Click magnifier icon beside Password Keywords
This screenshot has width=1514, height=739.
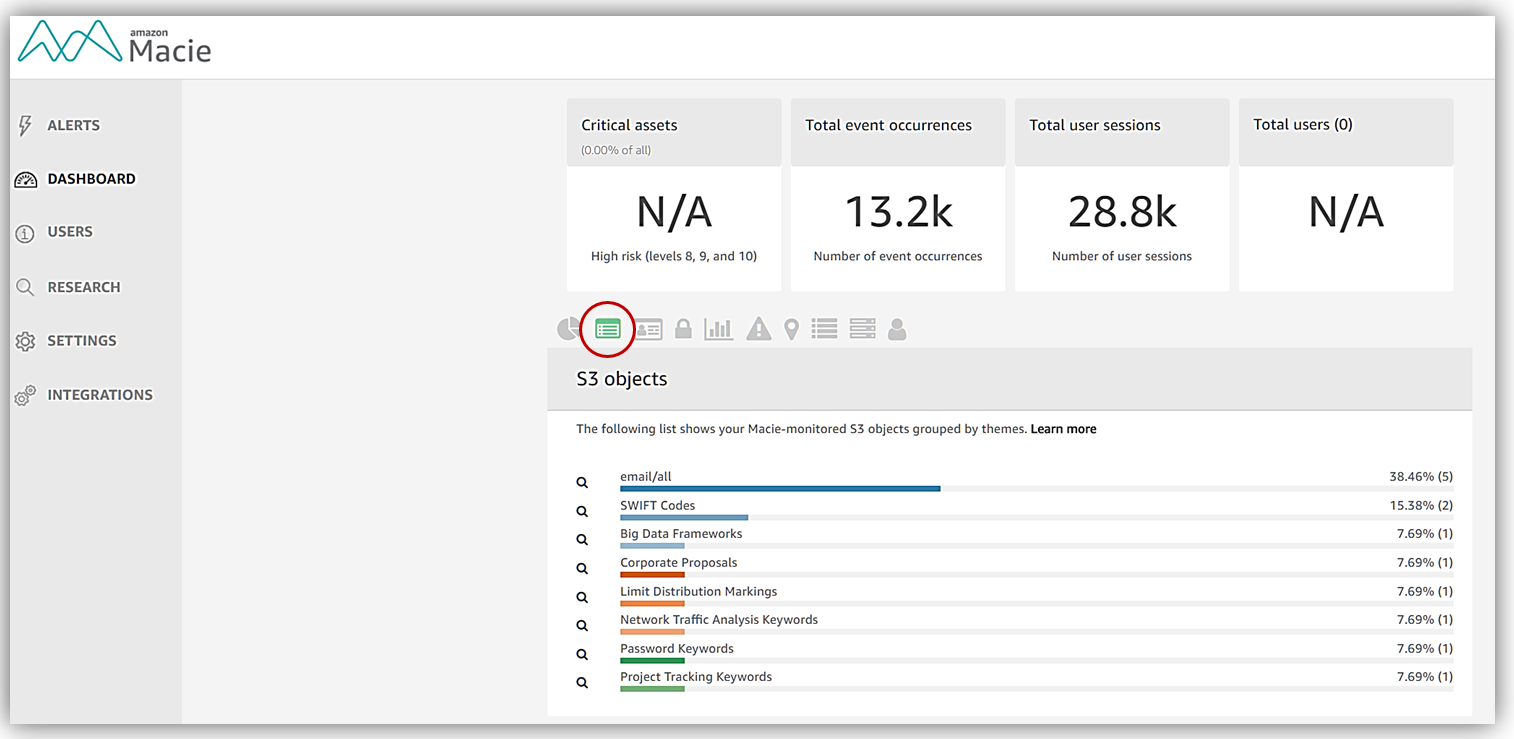tap(582, 654)
